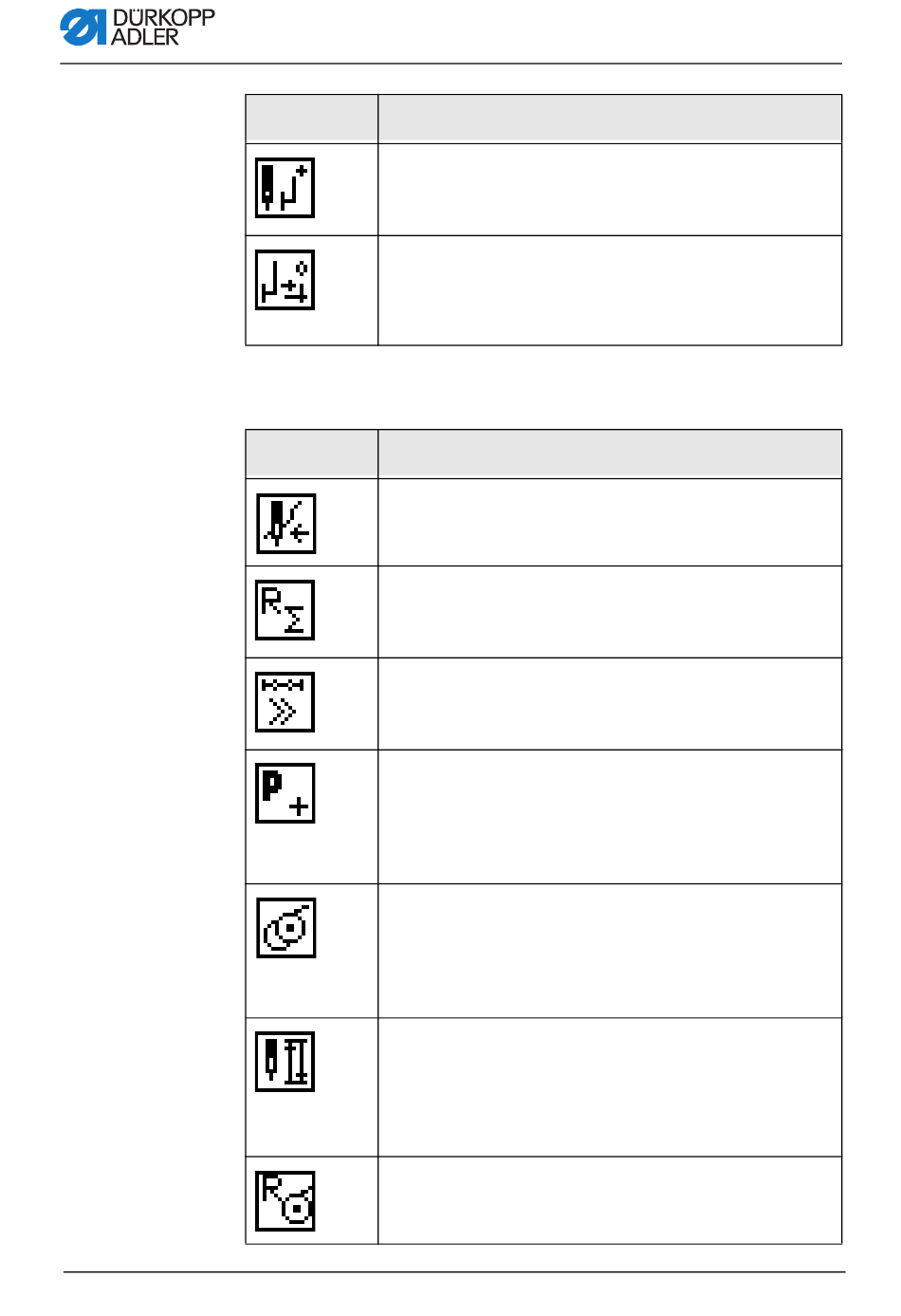Screen dimensions: 901x1316
Task: Select the needle height measurement icon
Action: coord(285,1062)
